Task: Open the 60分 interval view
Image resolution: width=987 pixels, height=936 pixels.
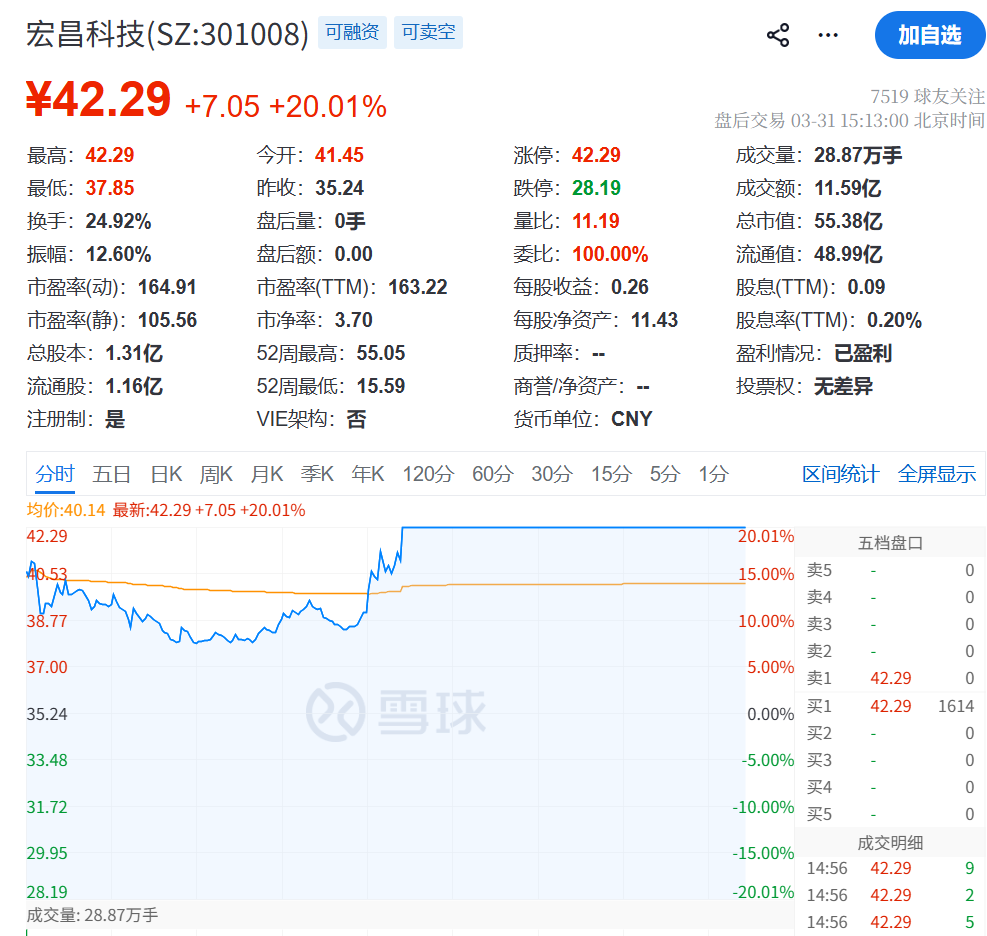Action: [491, 474]
